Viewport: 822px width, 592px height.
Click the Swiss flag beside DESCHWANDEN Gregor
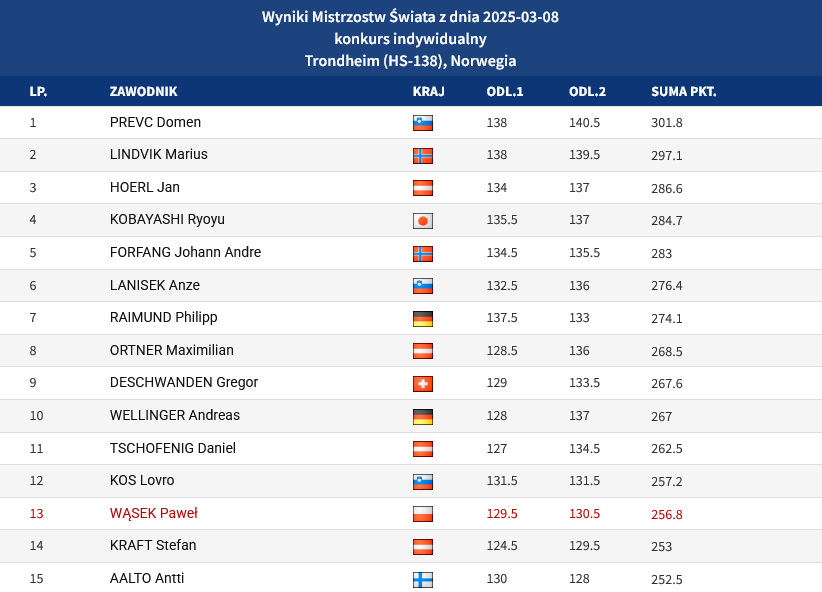pos(423,383)
